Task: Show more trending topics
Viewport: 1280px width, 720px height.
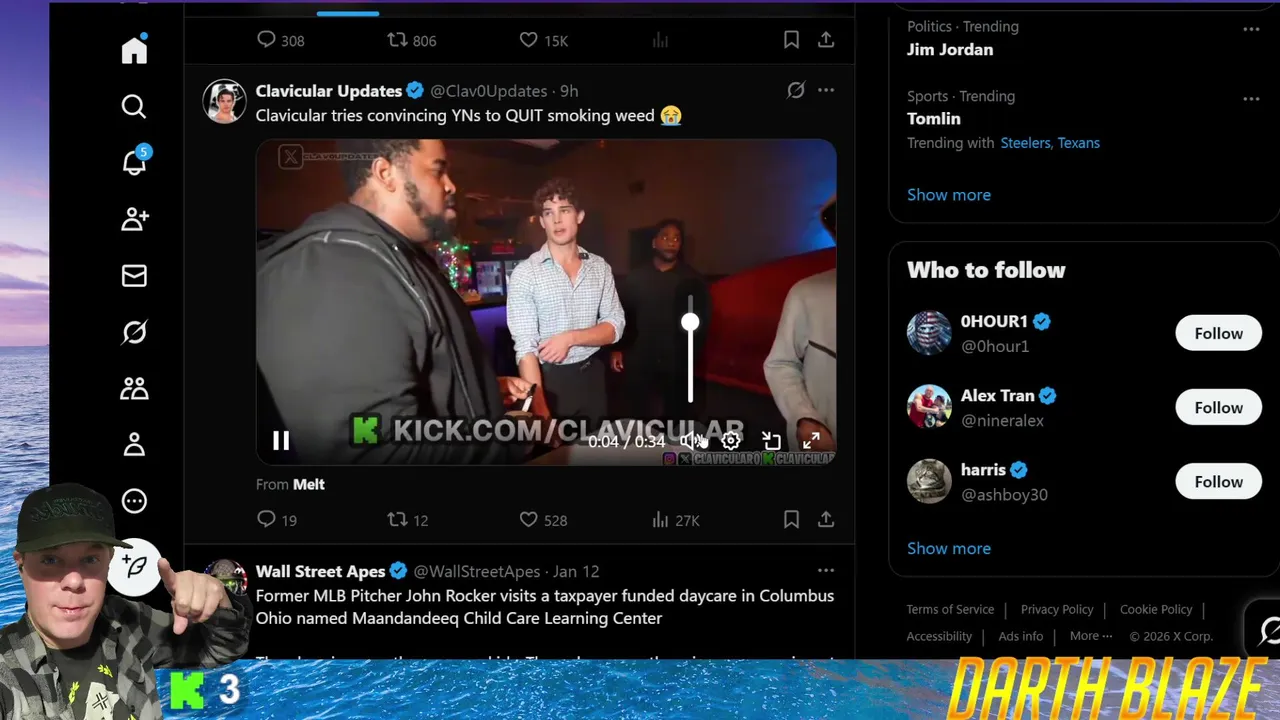Action: pyautogui.click(x=949, y=194)
